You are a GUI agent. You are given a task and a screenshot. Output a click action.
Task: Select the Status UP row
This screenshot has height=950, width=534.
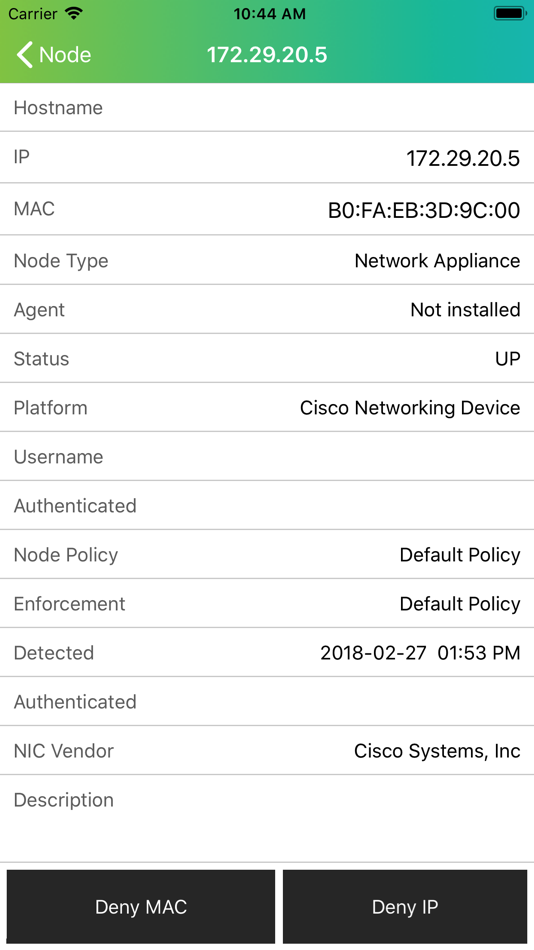[x=267, y=359]
